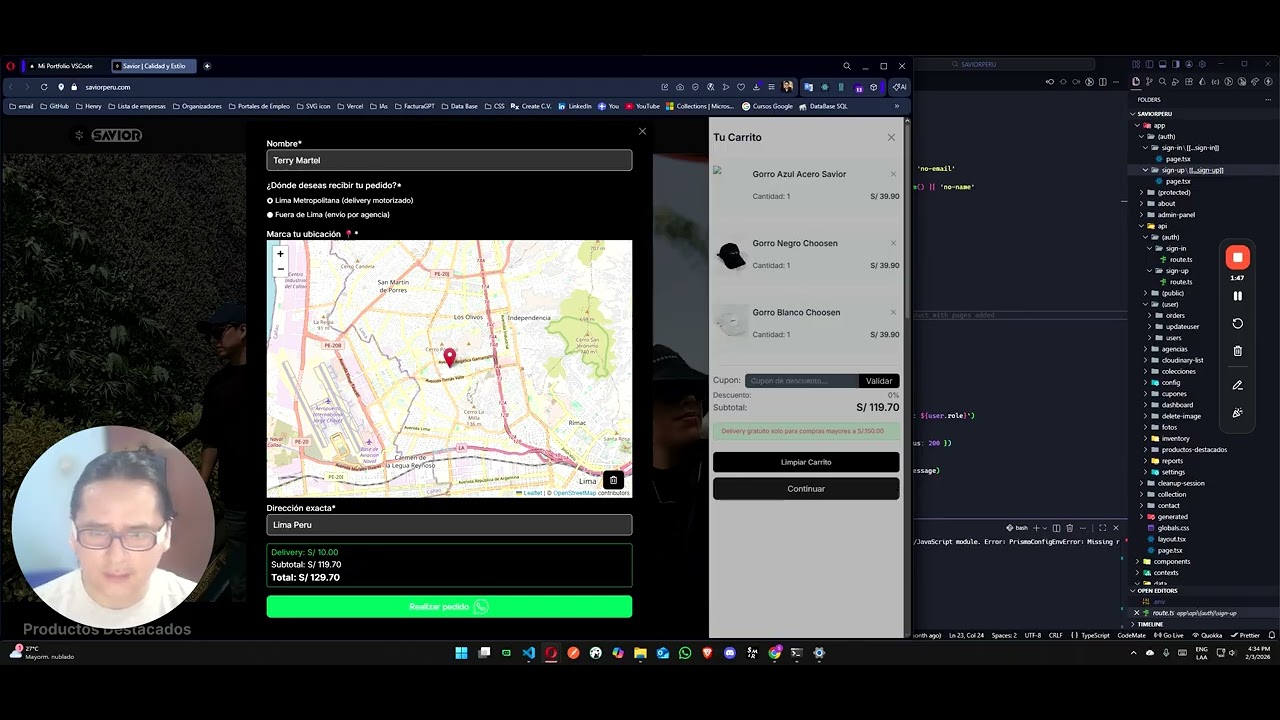Open the OpenStreetMap contributors link

click(x=574, y=493)
